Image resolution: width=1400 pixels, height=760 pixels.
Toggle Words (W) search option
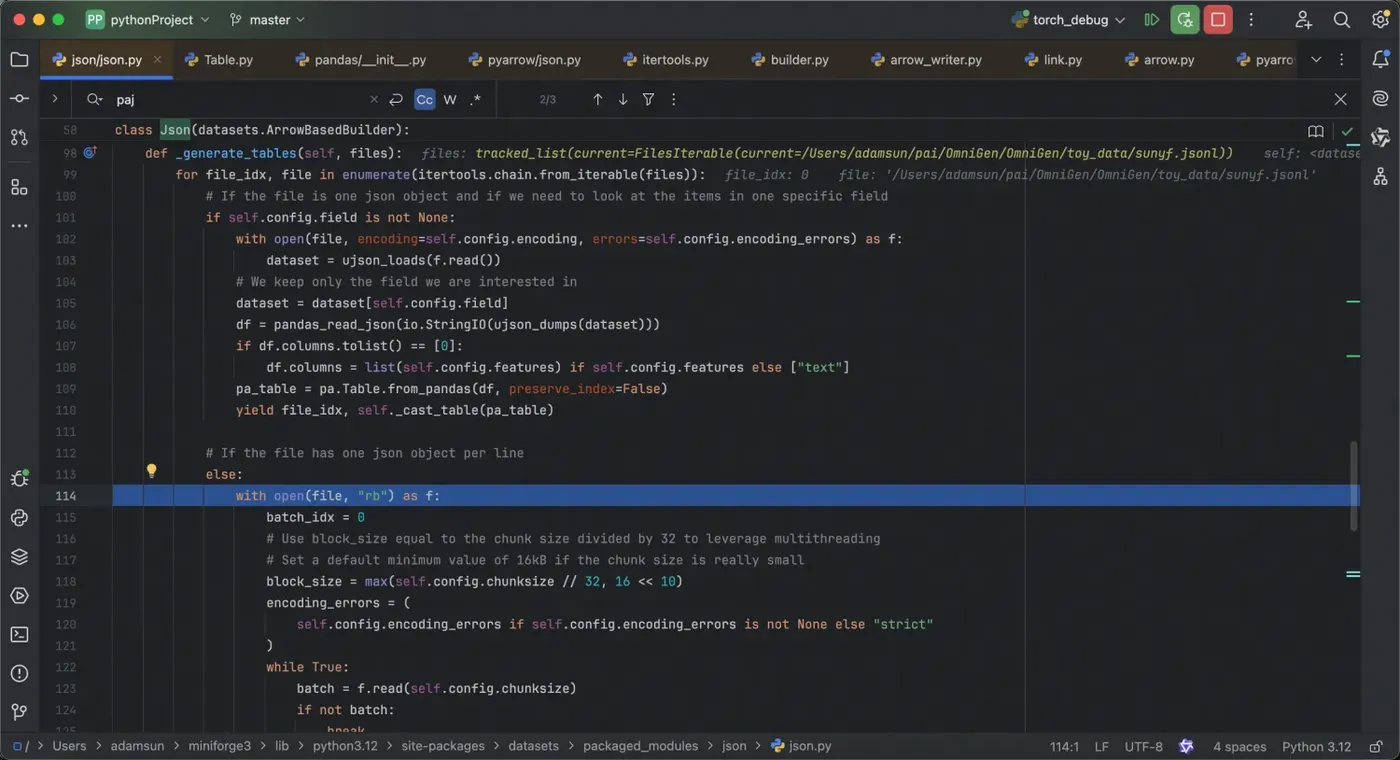coord(450,99)
